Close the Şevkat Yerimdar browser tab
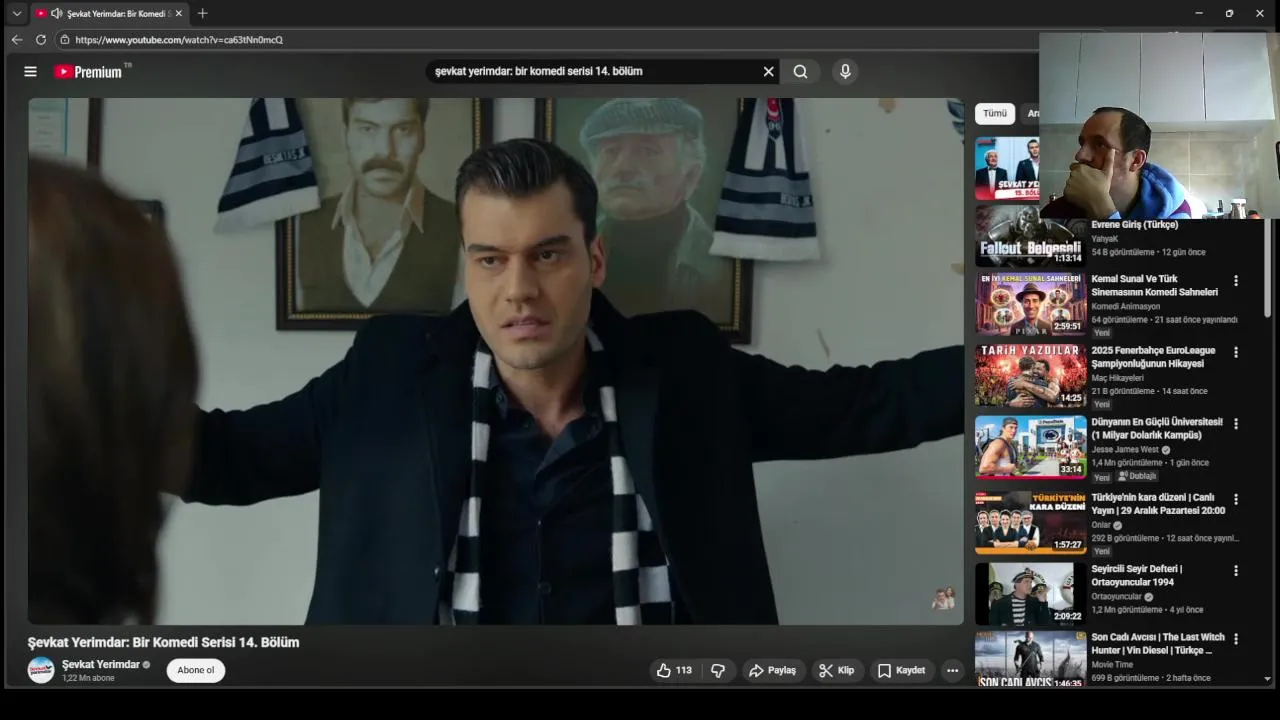This screenshot has width=1280, height=720. 179,13
